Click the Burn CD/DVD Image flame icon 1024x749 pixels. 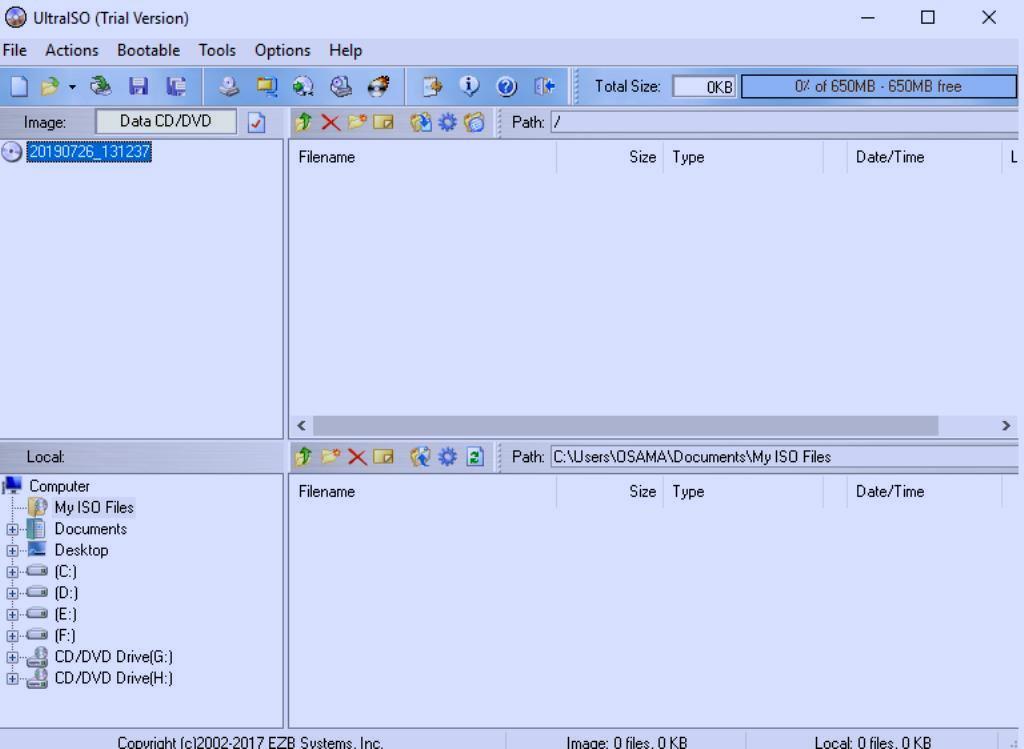click(x=379, y=86)
